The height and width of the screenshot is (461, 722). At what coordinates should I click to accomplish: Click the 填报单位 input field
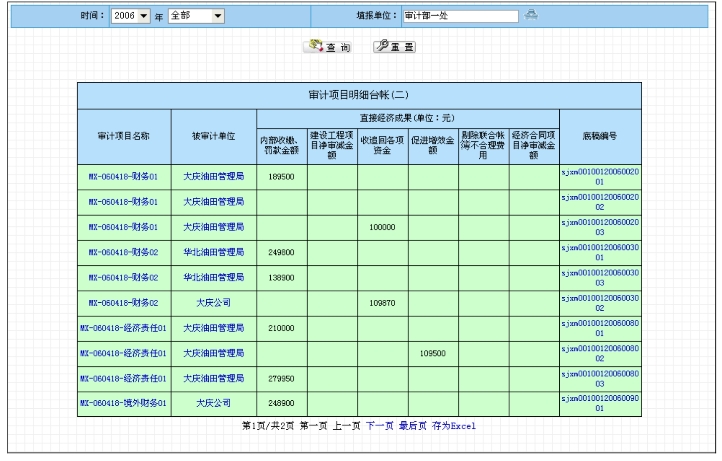[x=460, y=16]
